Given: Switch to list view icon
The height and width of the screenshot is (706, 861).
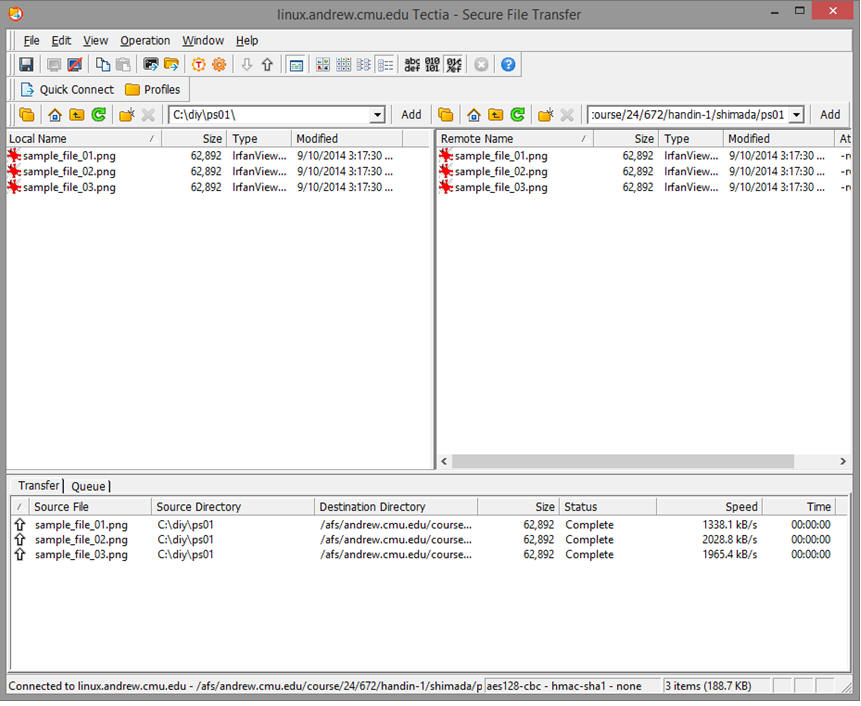Looking at the screenshot, I should click(x=364, y=65).
